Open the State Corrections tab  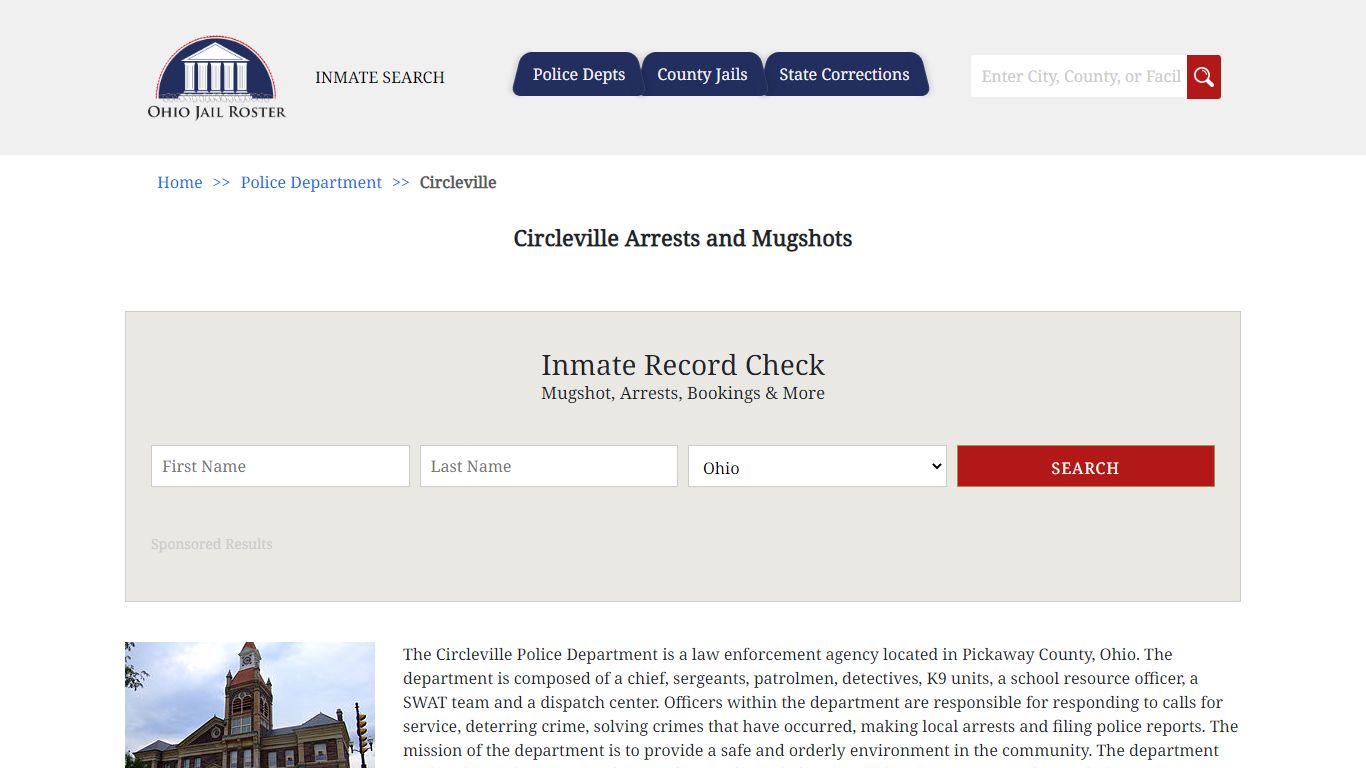click(845, 75)
